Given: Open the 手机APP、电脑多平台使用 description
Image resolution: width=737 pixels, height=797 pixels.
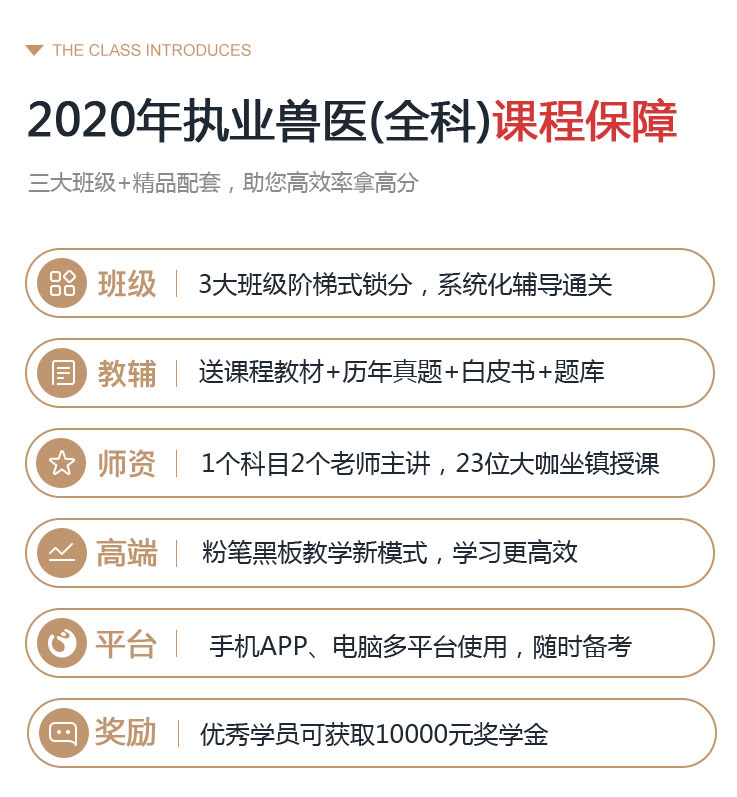Looking at the screenshot, I should pyautogui.click(x=420, y=646).
